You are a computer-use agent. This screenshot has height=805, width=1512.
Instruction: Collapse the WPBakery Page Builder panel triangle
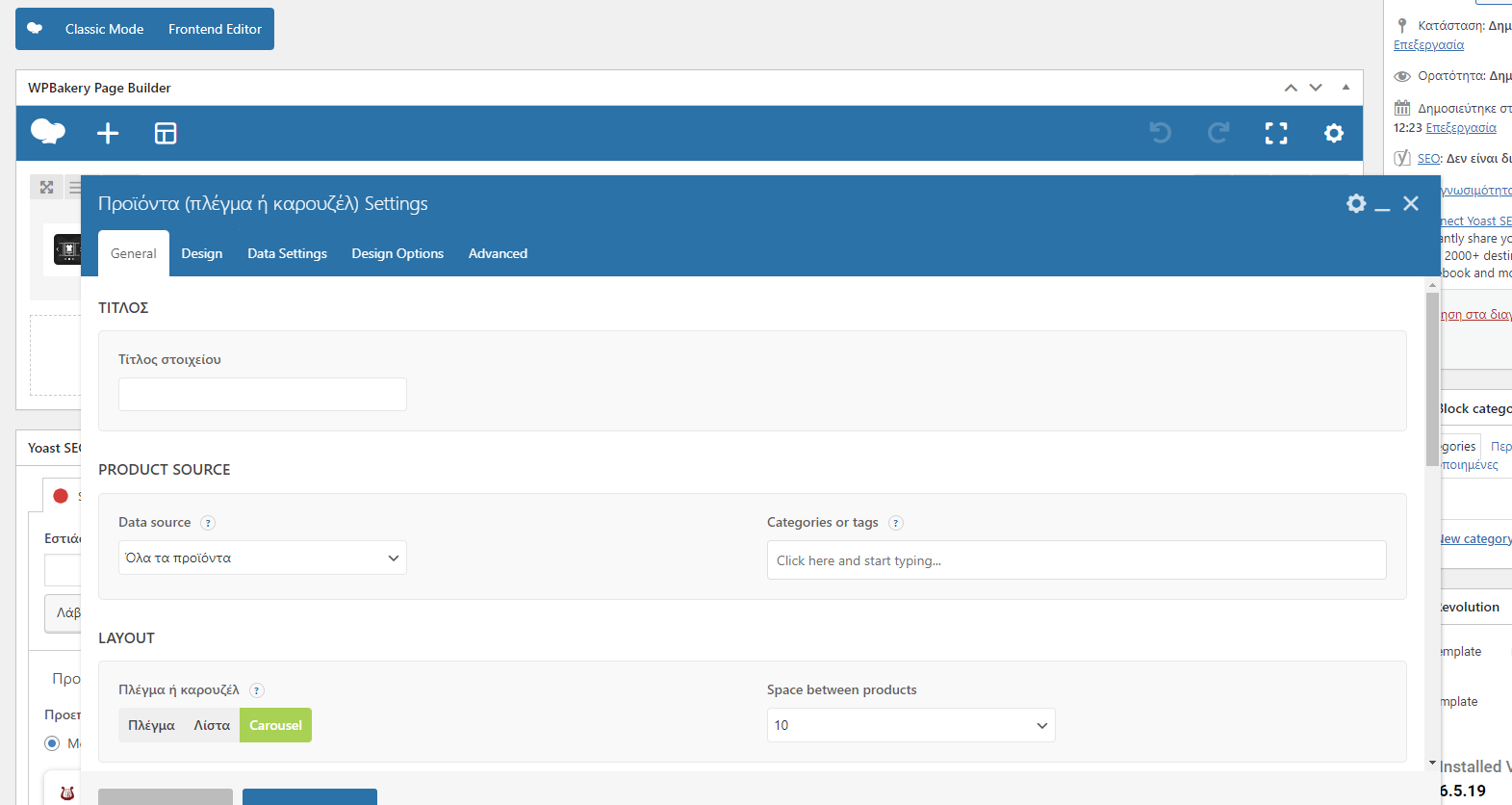coord(1345,87)
